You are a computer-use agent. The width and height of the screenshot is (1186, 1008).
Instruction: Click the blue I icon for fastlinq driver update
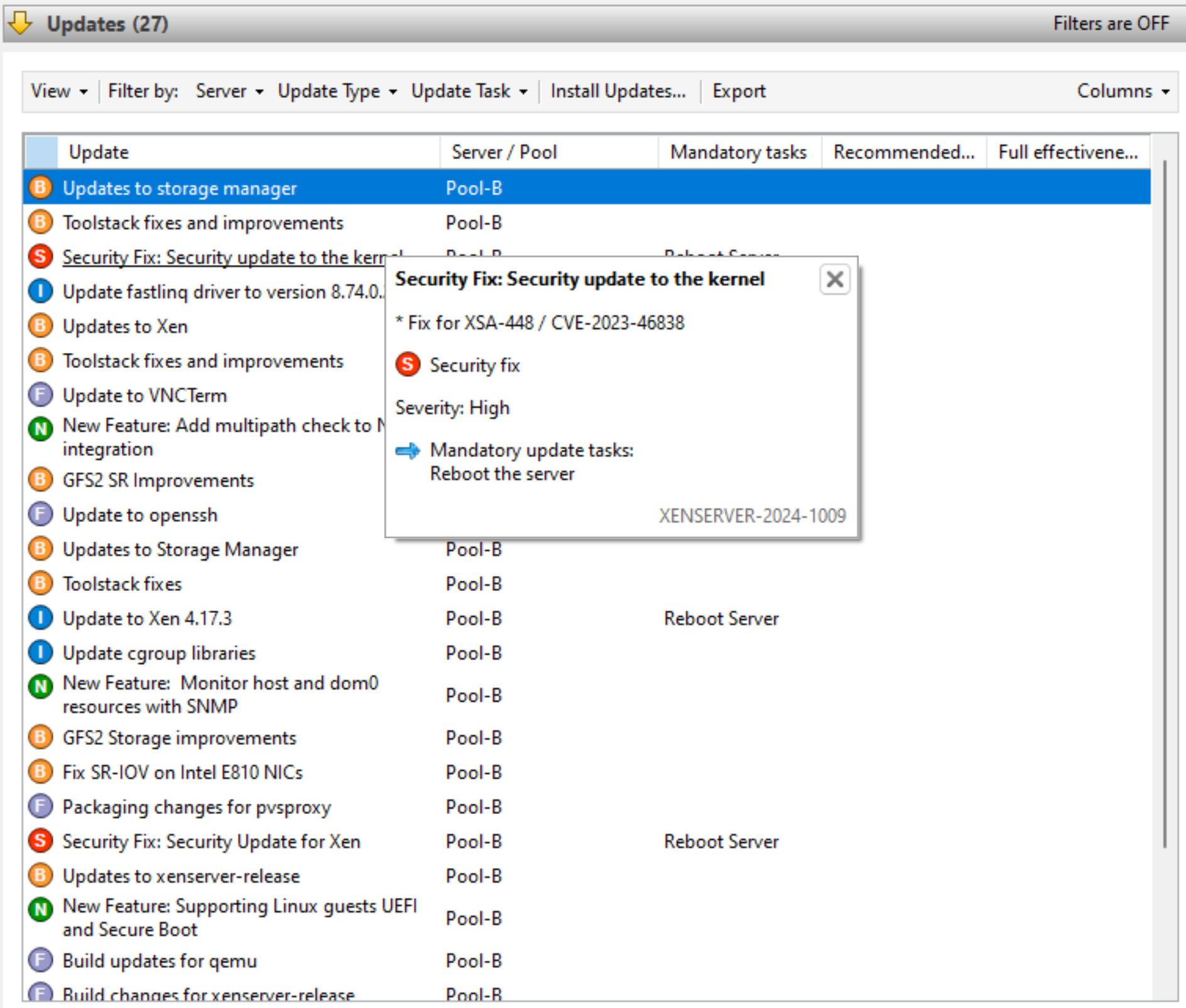pos(40,291)
